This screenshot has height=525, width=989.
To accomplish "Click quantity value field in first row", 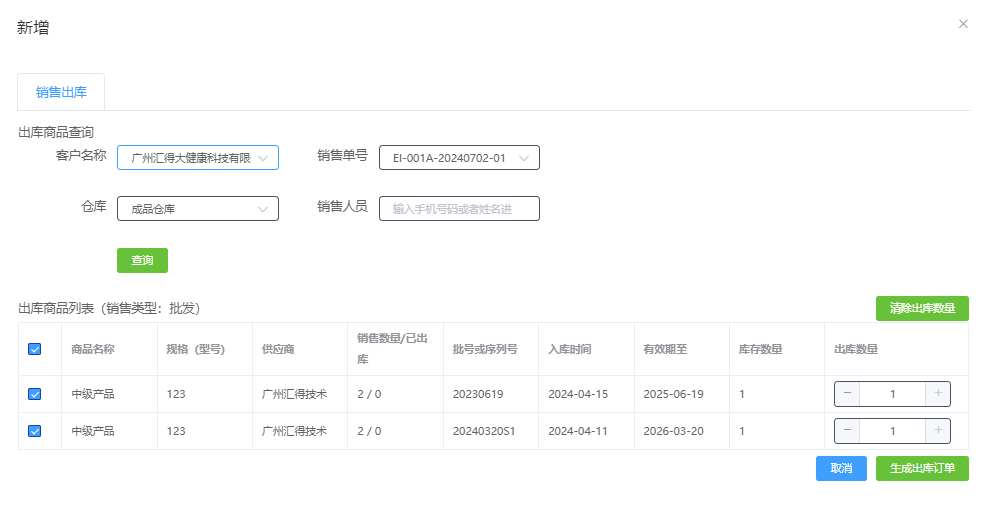I will [x=892, y=394].
